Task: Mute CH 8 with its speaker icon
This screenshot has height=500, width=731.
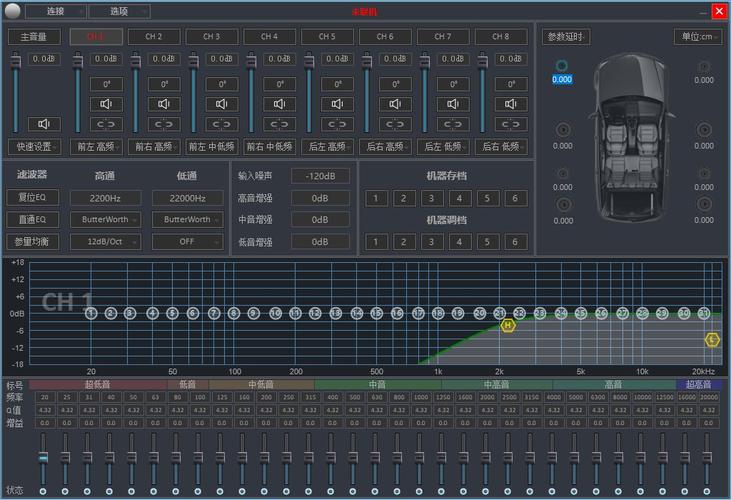Action: click(510, 104)
